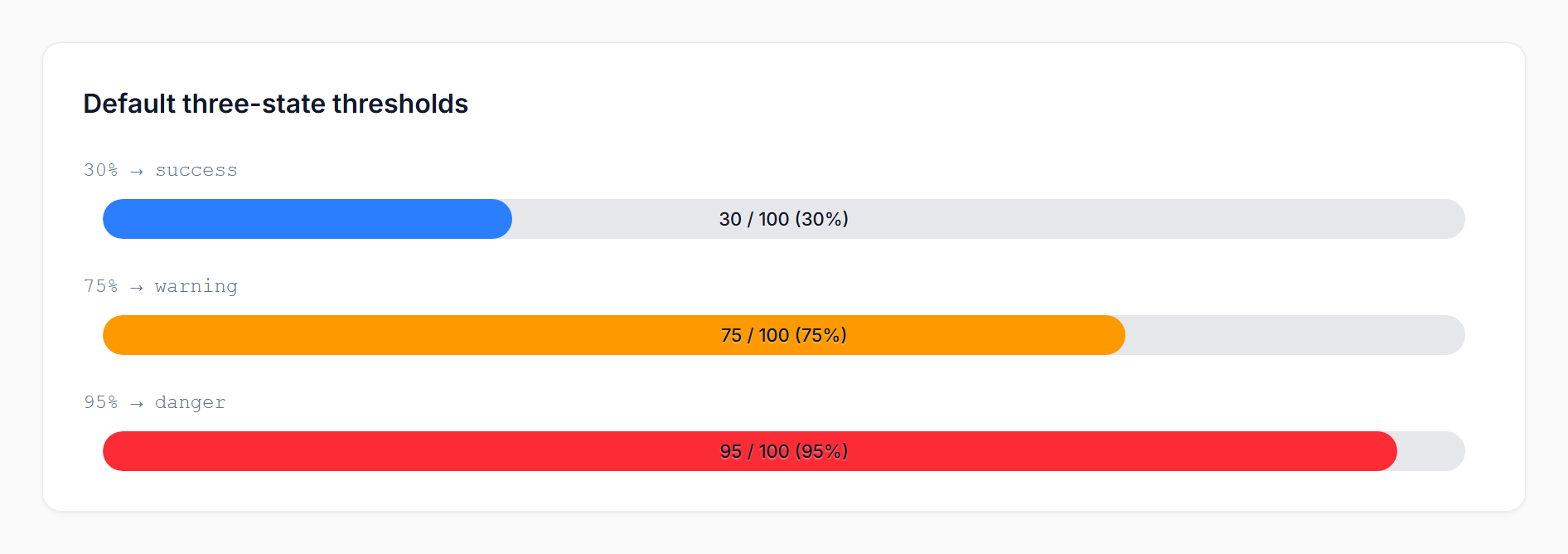Click the 'Default three-state thresholds' heading
Screen dimensions: 1568x554
[x=275, y=103]
